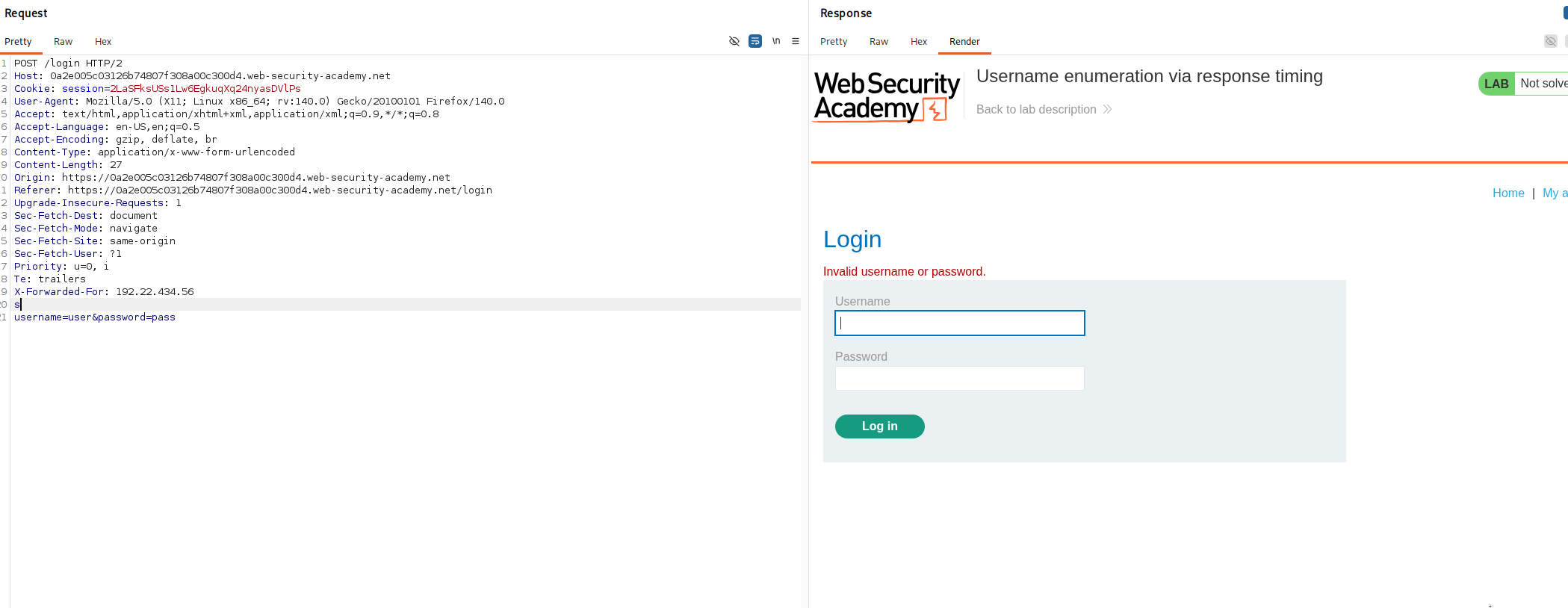Open the Response Pretty tab

(834, 42)
